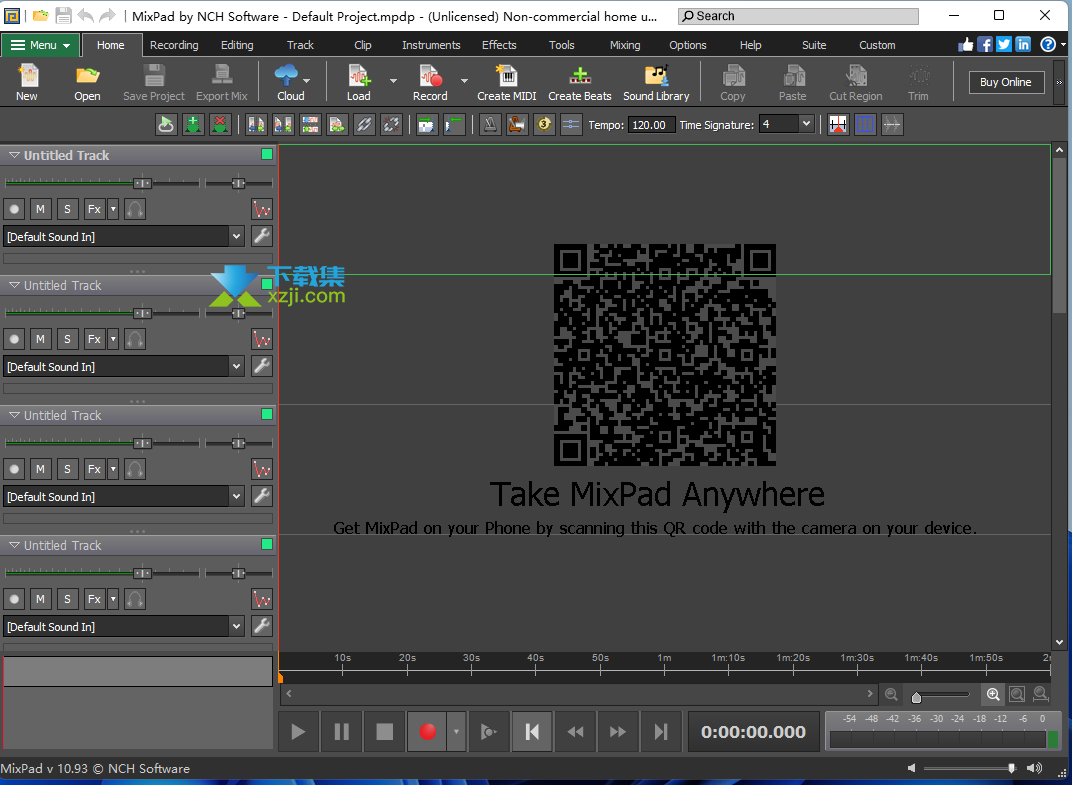Switch to the Editing tab

tap(237, 45)
